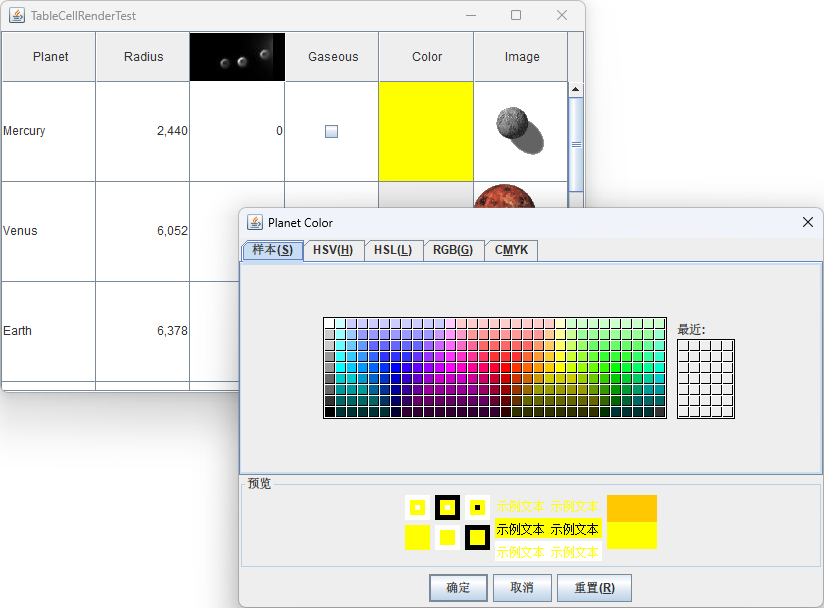Click the 取消 cancel button
Viewport: 824px width, 608px height.
point(521,588)
